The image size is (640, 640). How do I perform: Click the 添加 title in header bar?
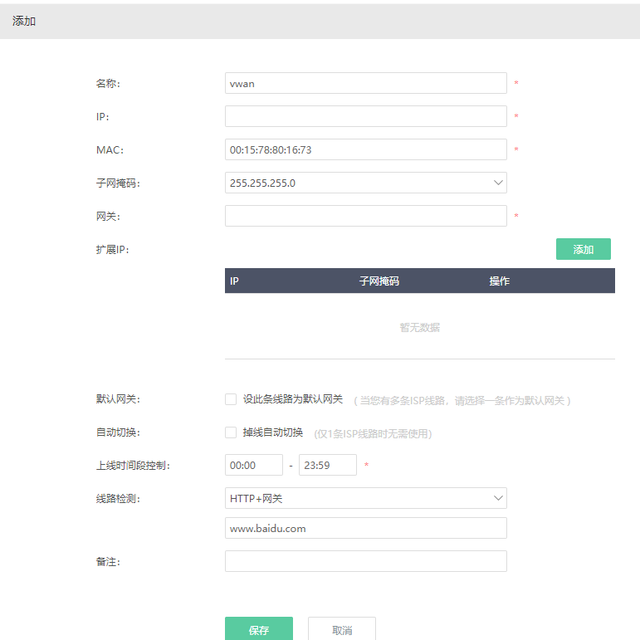tap(24, 21)
